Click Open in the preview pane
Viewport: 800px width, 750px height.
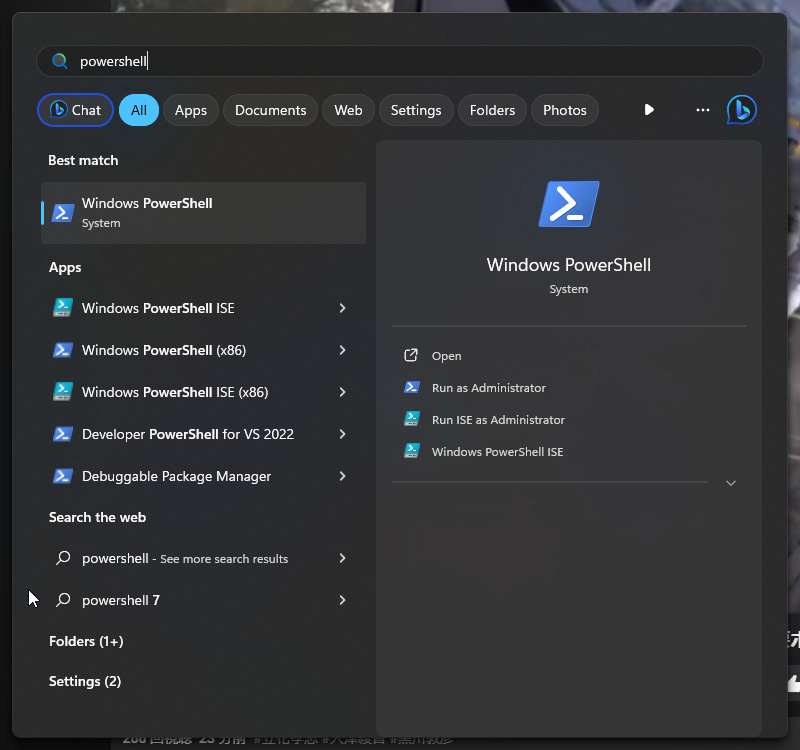[446, 356]
